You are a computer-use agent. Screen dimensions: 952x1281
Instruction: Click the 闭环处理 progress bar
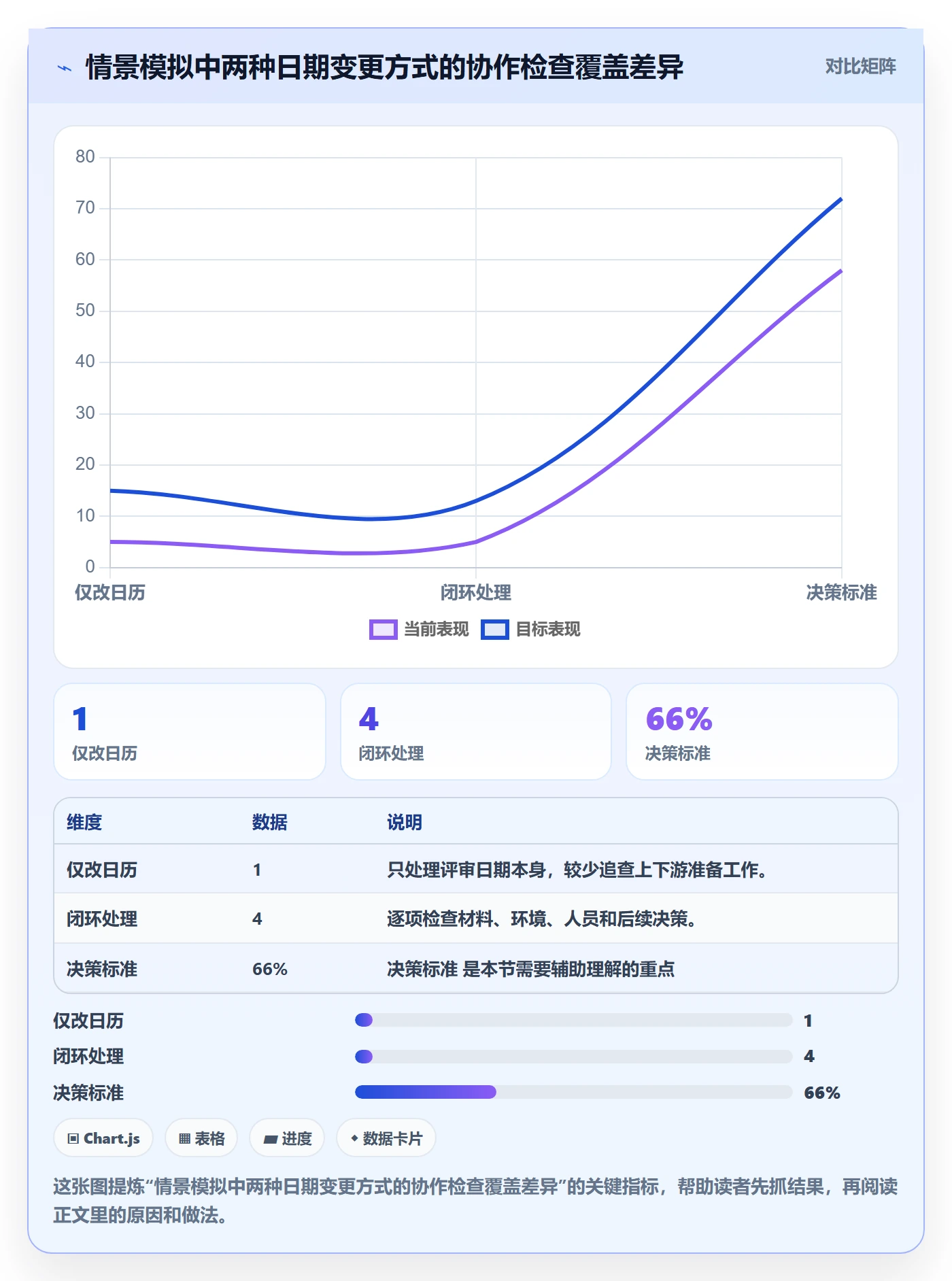tap(574, 1057)
